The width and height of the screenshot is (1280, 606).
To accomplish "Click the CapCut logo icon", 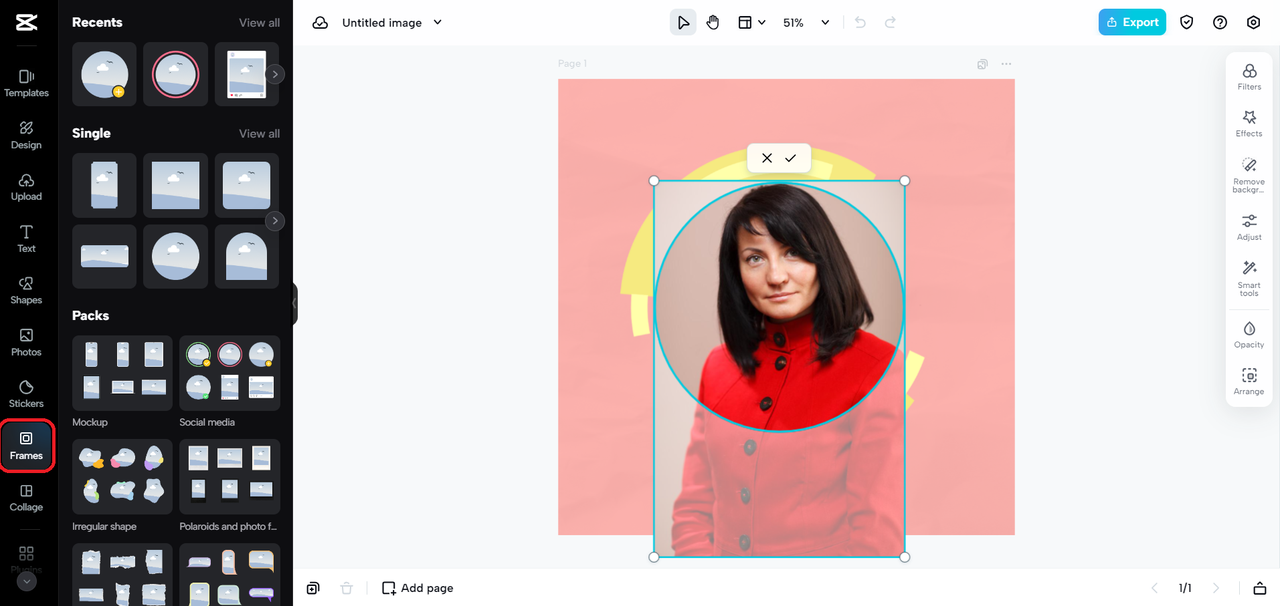I will click(26, 22).
